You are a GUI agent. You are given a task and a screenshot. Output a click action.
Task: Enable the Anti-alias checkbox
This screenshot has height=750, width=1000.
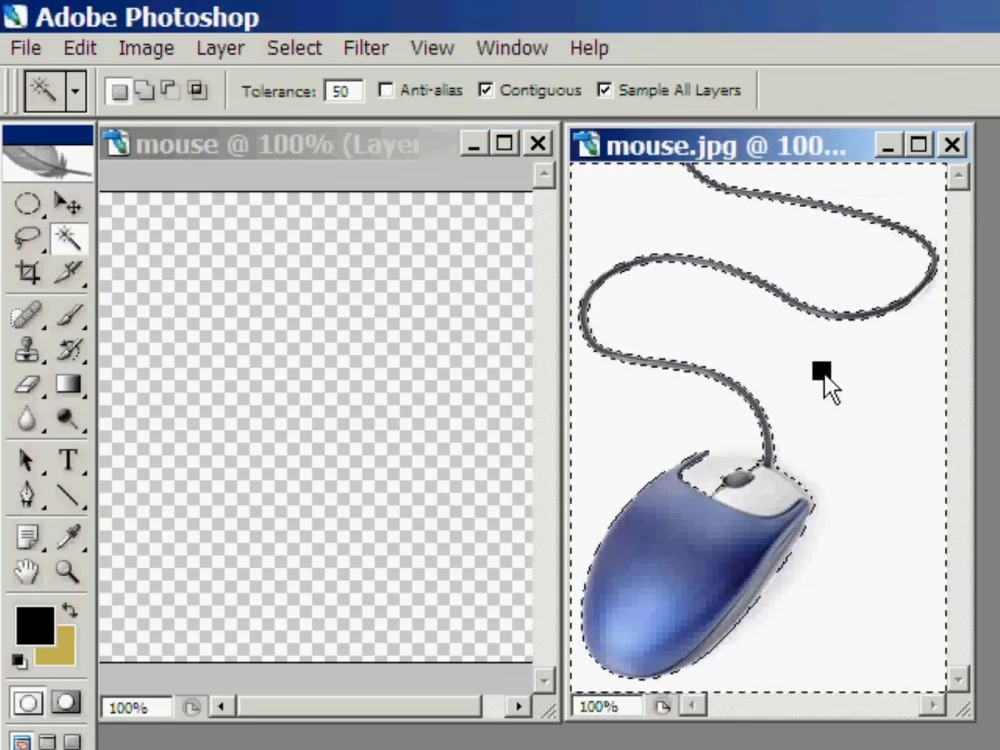(x=386, y=90)
